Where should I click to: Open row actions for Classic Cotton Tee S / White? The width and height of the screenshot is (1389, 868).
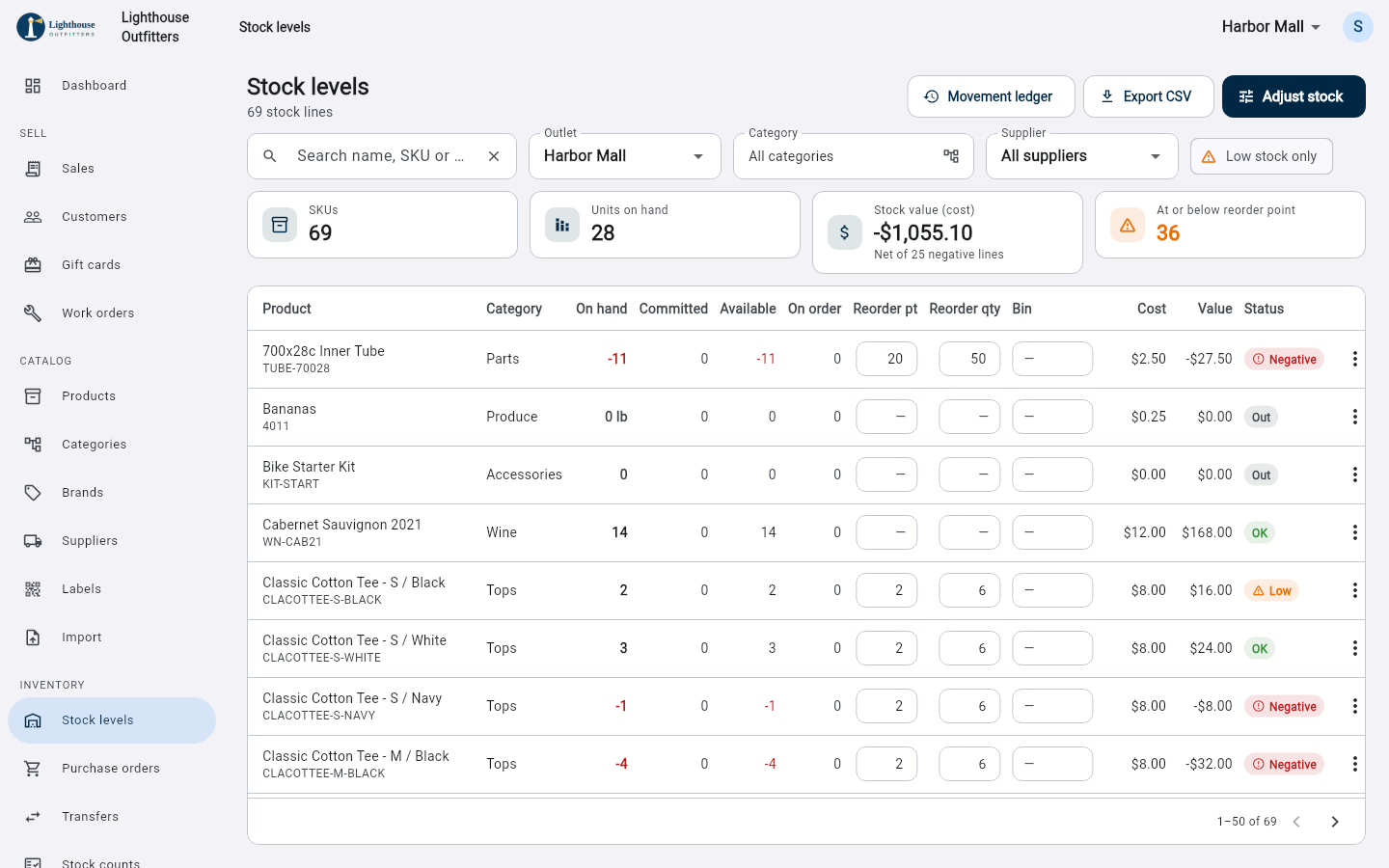click(1355, 648)
